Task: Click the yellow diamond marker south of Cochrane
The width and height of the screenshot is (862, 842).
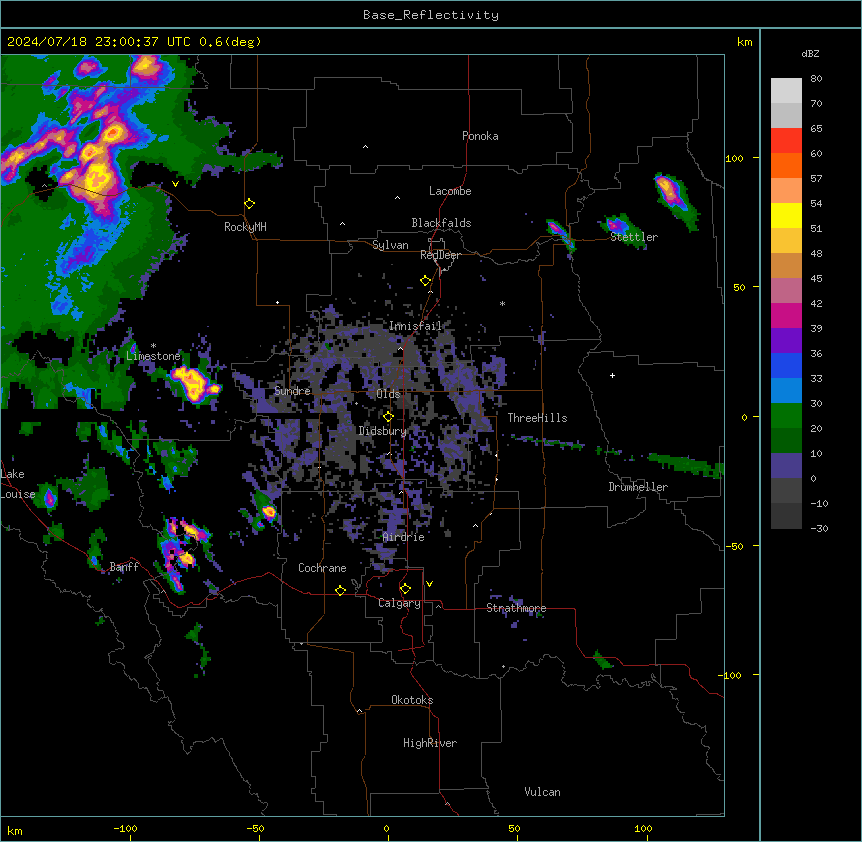Action: (x=340, y=590)
